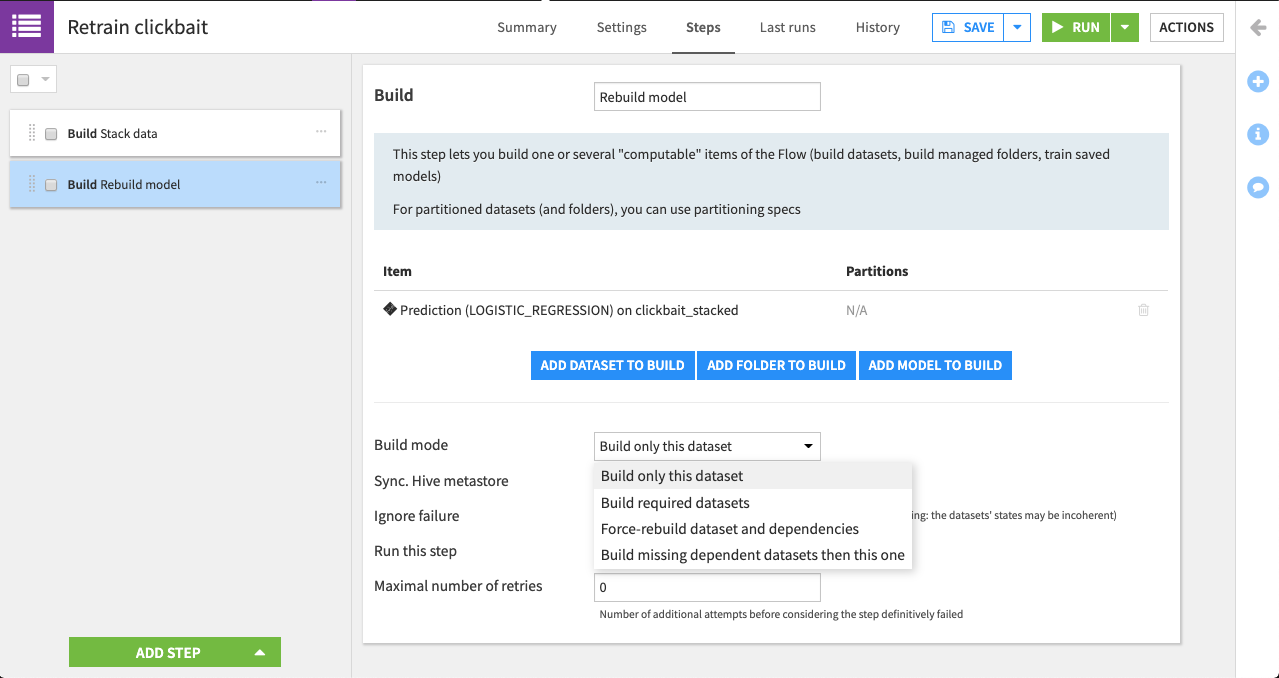Viewport: 1279px width, 678px height.
Task: Toggle the select-all steps checkbox
Action: 24,80
